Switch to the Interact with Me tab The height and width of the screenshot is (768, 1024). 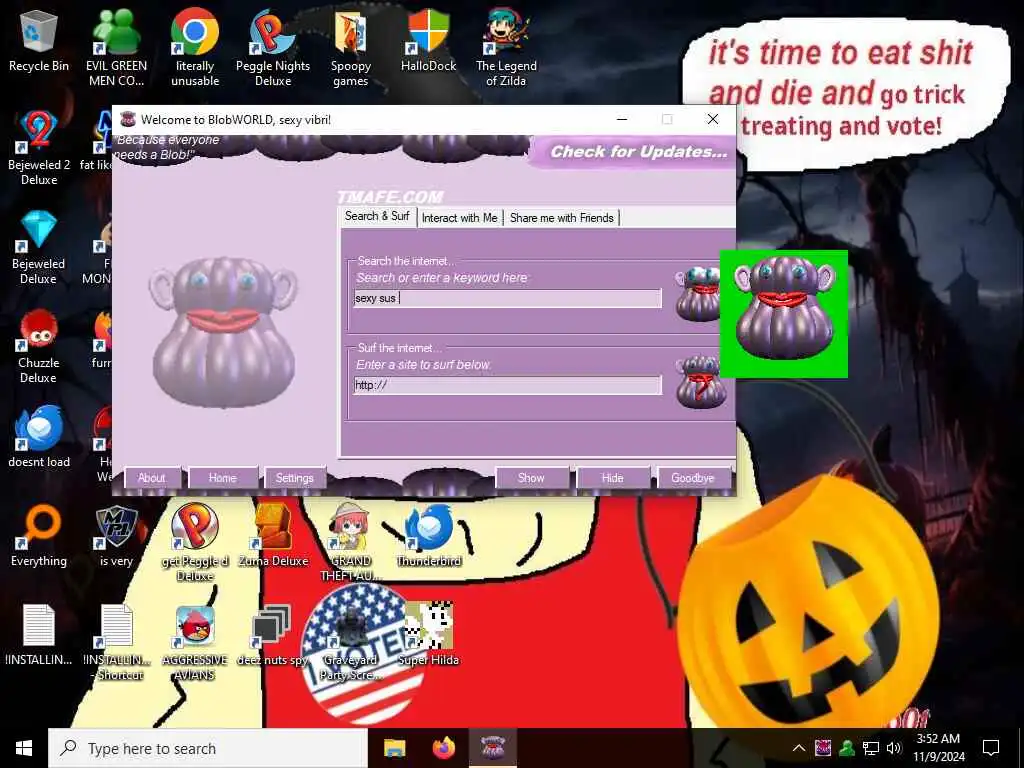point(460,218)
